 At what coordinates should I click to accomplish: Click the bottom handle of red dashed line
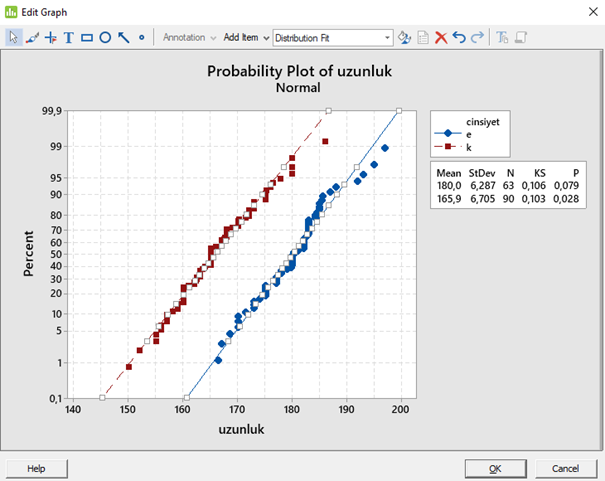click(x=102, y=398)
